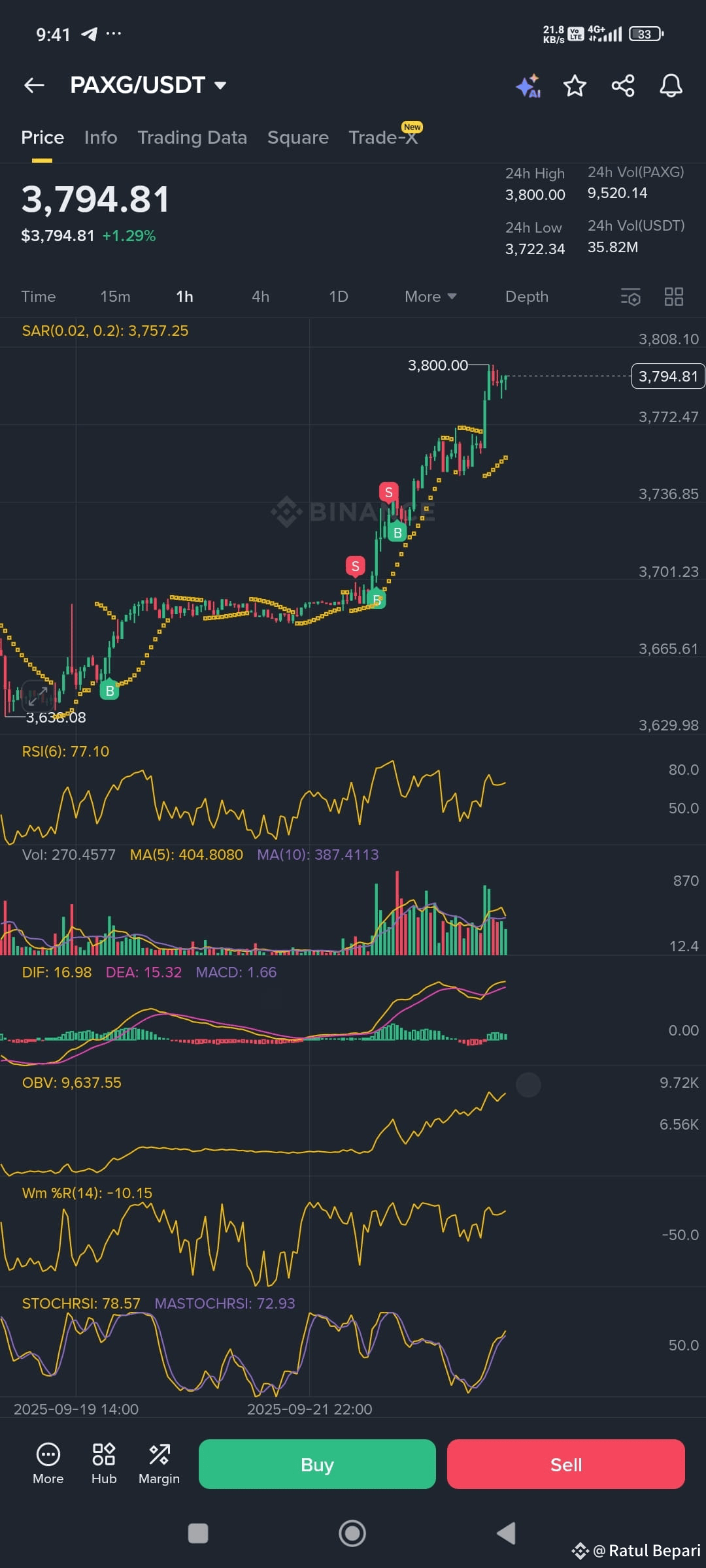Open chart indicator settings icon
This screenshot has width=706, height=1568.
pos(630,297)
